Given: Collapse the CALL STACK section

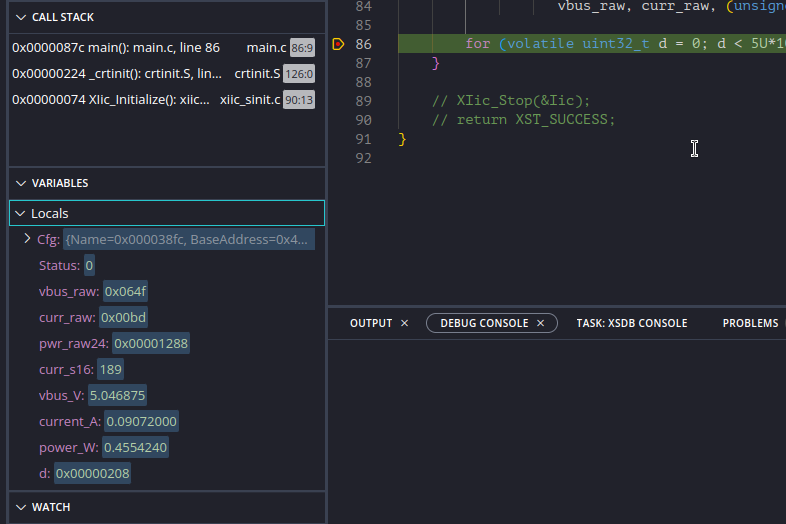Looking at the screenshot, I should (x=21, y=17).
